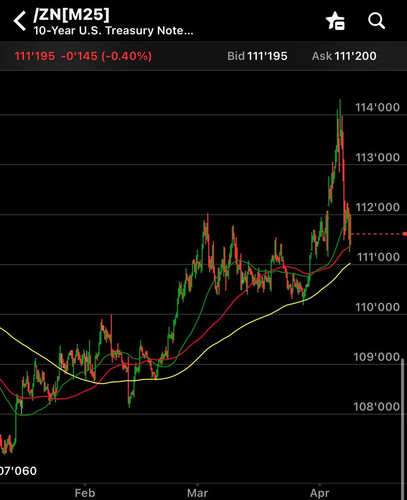Tap the 108'000 price axis label

click(377, 407)
